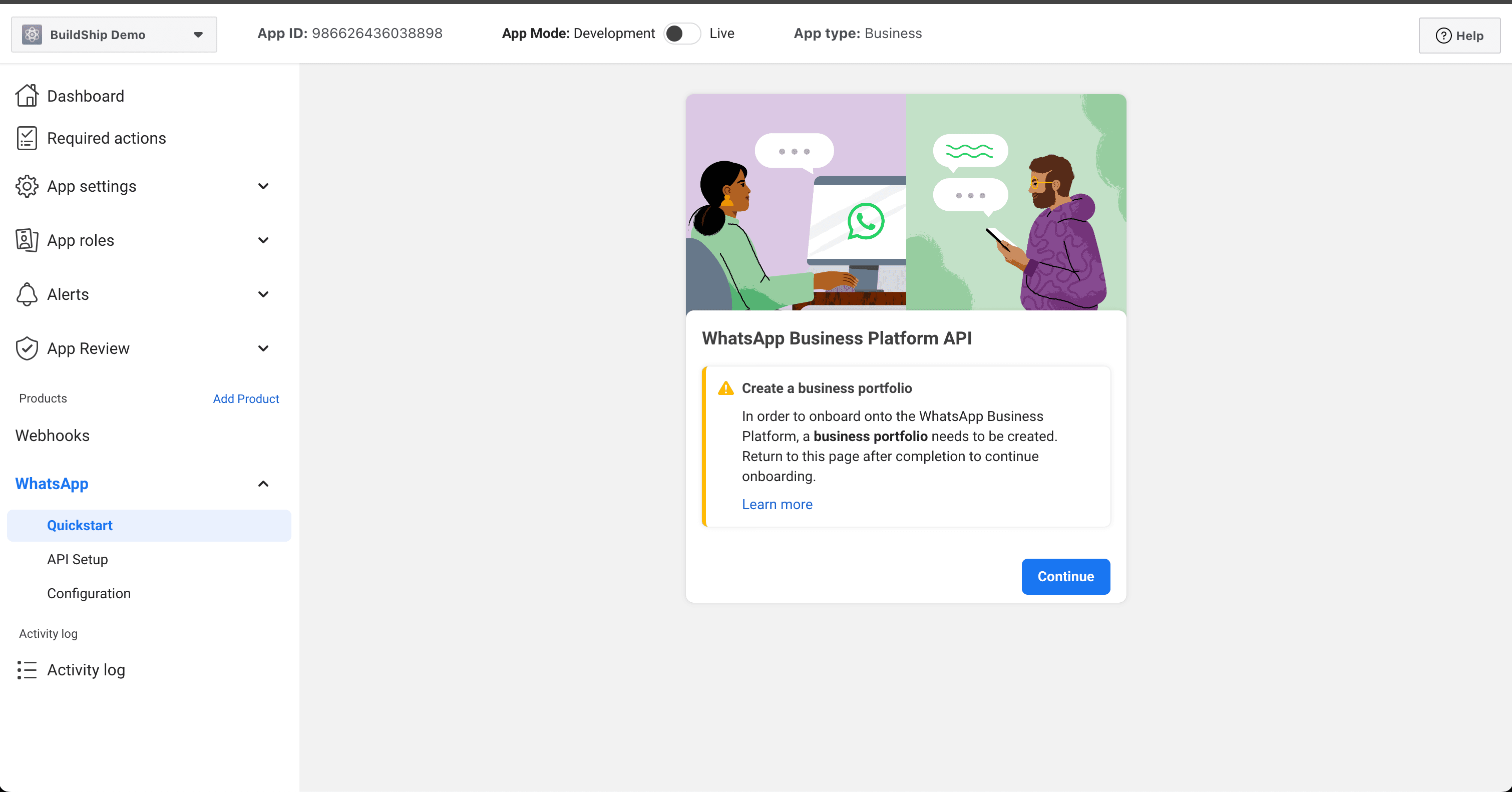Click the WhatsApp icon in sidebar

(x=52, y=484)
